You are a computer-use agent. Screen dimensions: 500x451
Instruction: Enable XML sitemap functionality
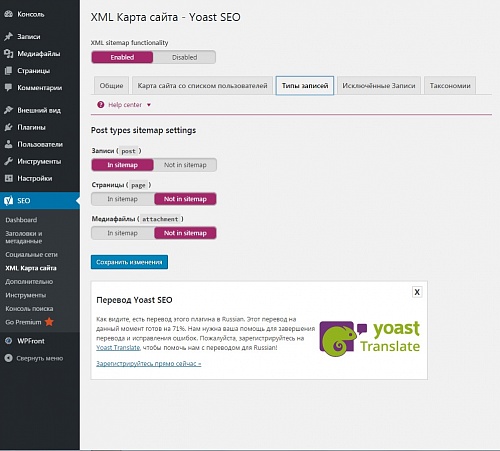[122, 57]
